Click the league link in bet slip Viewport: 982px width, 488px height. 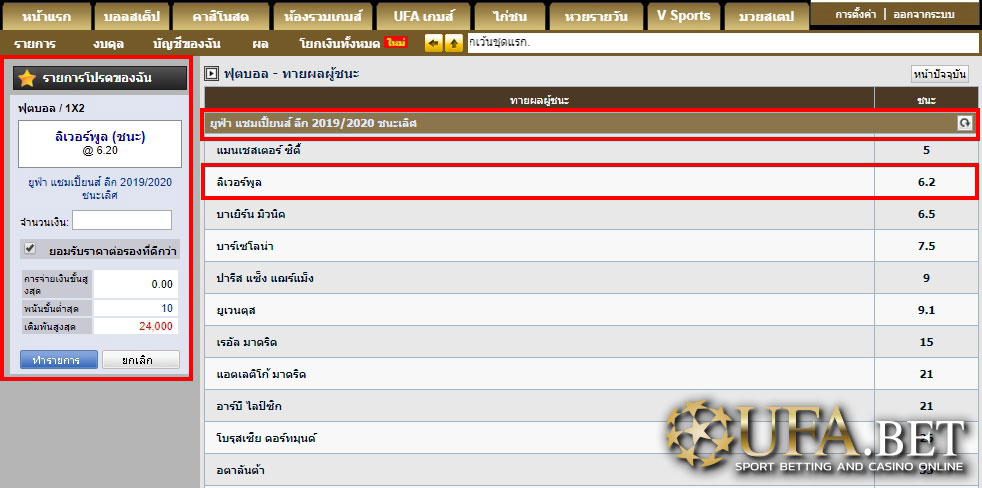tap(100, 189)
